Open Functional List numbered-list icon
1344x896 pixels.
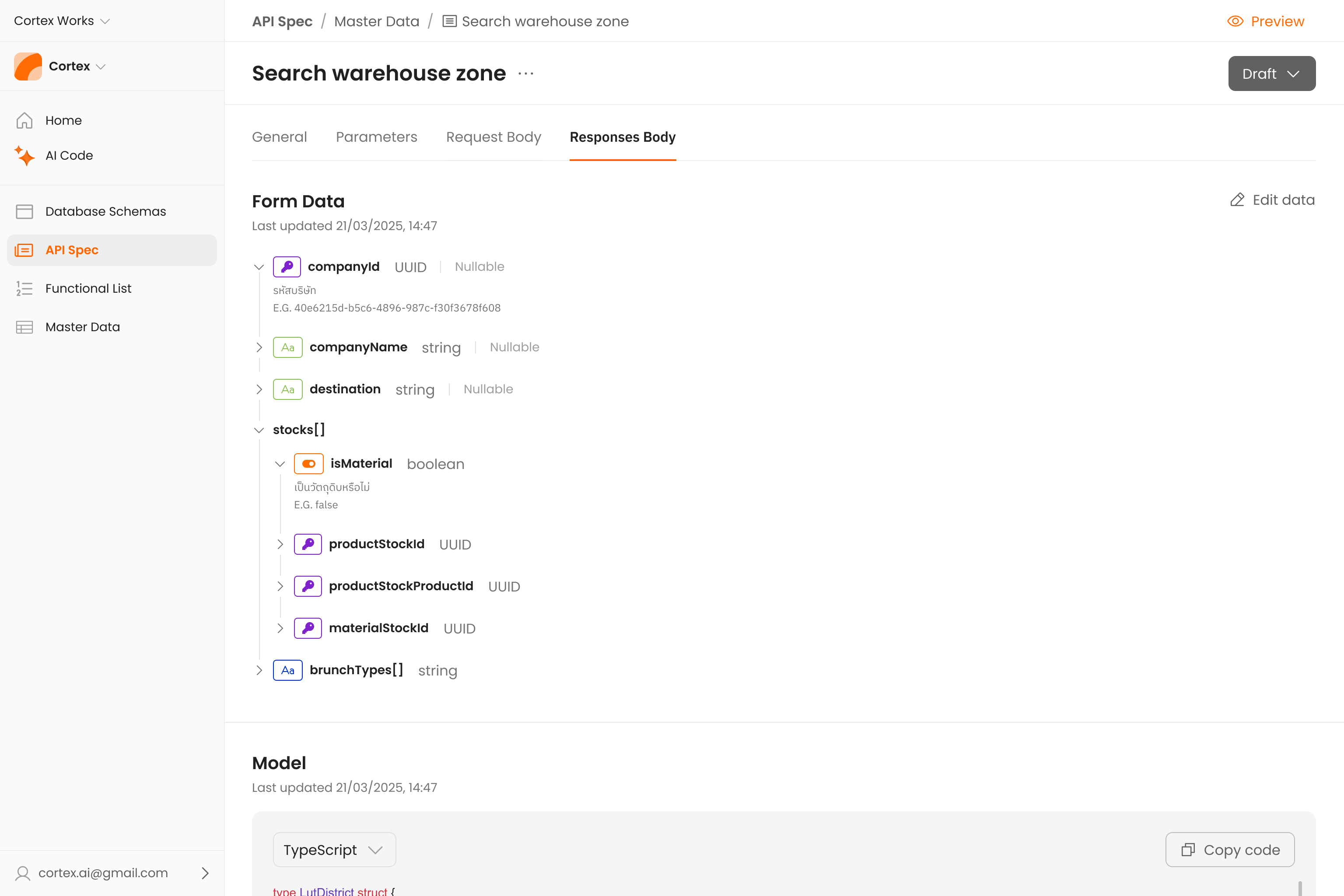click(x=24, y=289)
